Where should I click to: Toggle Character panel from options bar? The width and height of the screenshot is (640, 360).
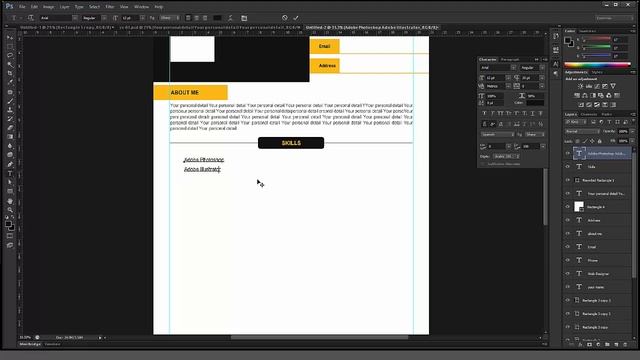pos(244,18)
